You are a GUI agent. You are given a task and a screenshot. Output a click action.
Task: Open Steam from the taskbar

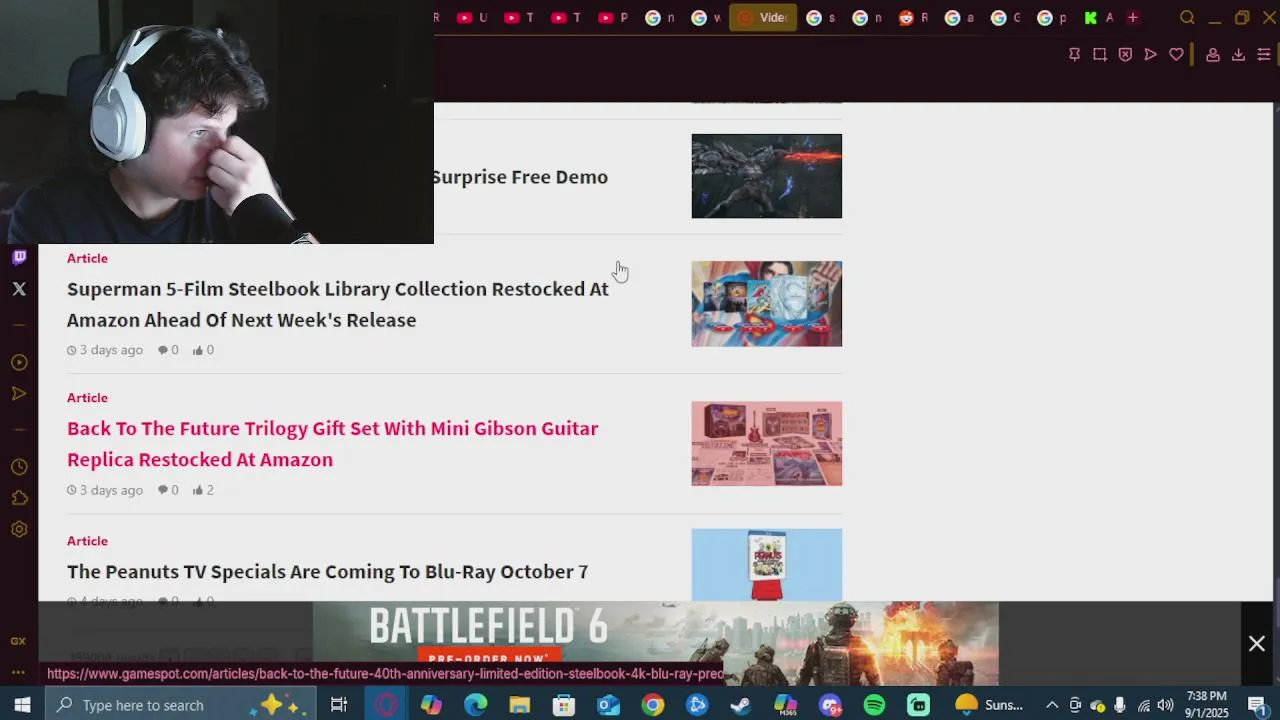[741, 705]
